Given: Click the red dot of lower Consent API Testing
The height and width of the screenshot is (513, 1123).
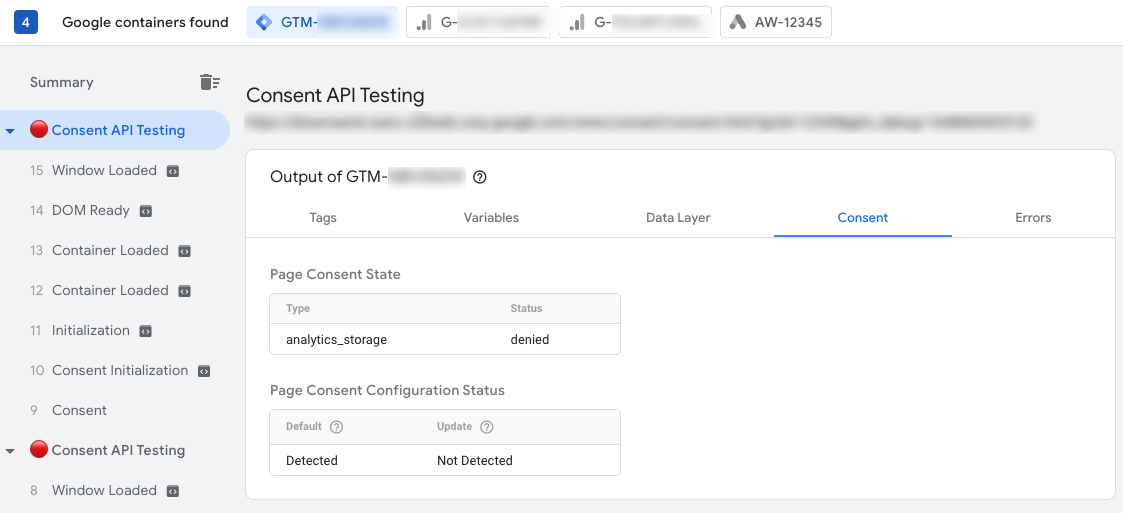Looking at the screenshot, I should [x=39, y=449].
